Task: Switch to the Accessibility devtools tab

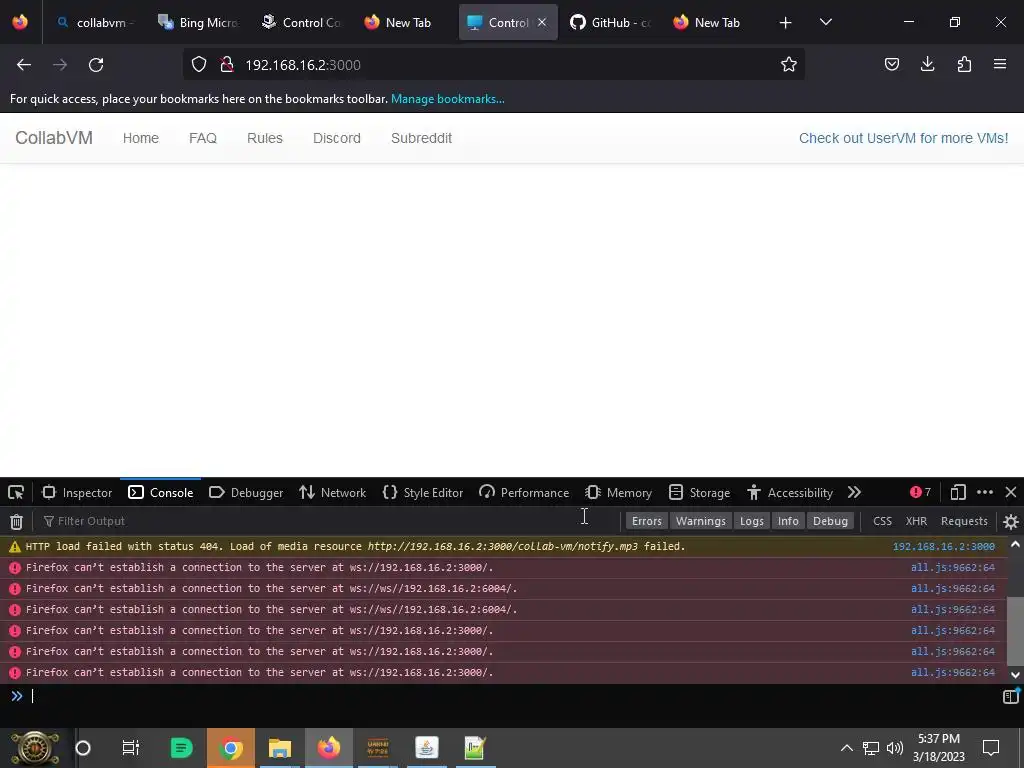Action: 790,492
